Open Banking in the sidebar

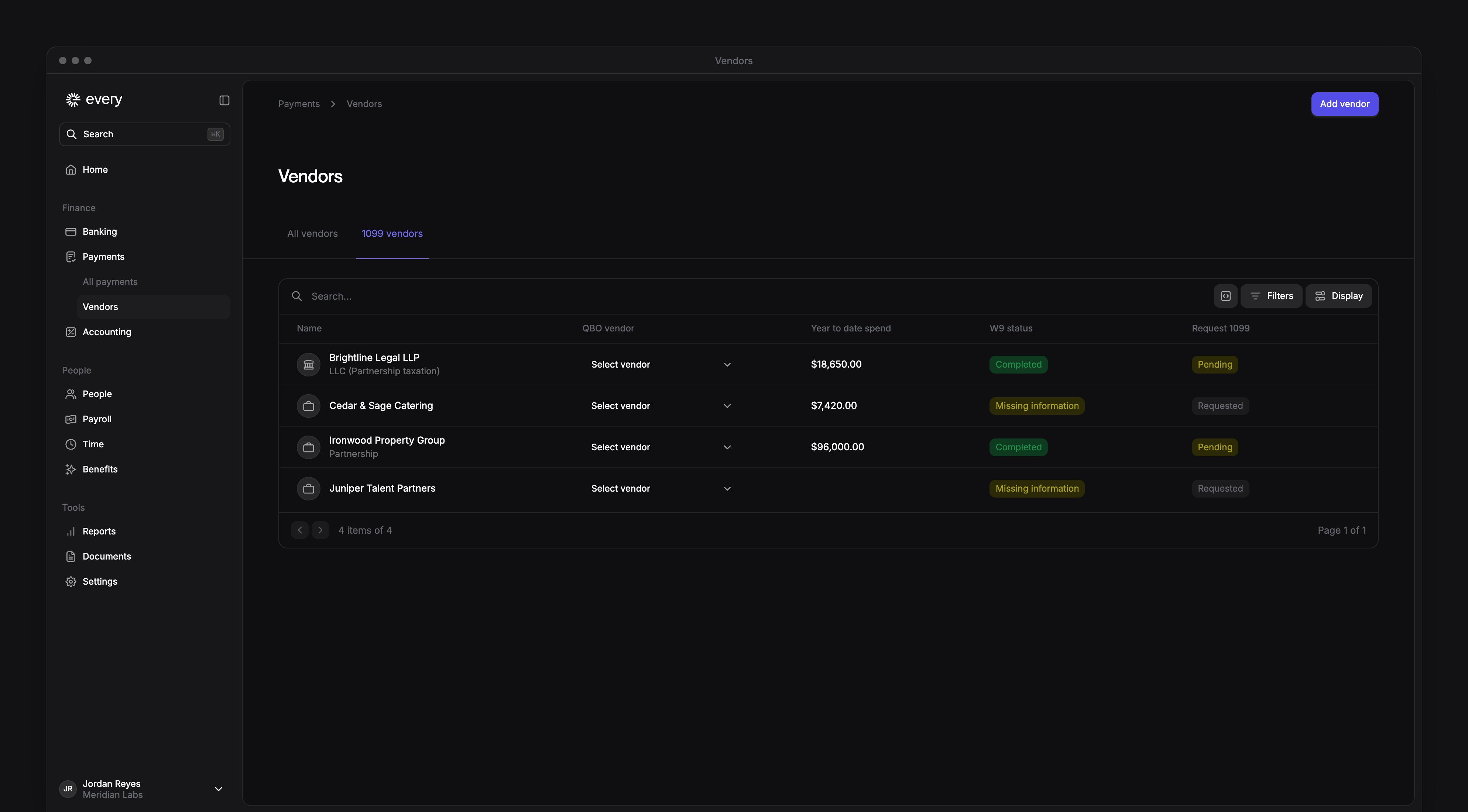click(145, 232)
